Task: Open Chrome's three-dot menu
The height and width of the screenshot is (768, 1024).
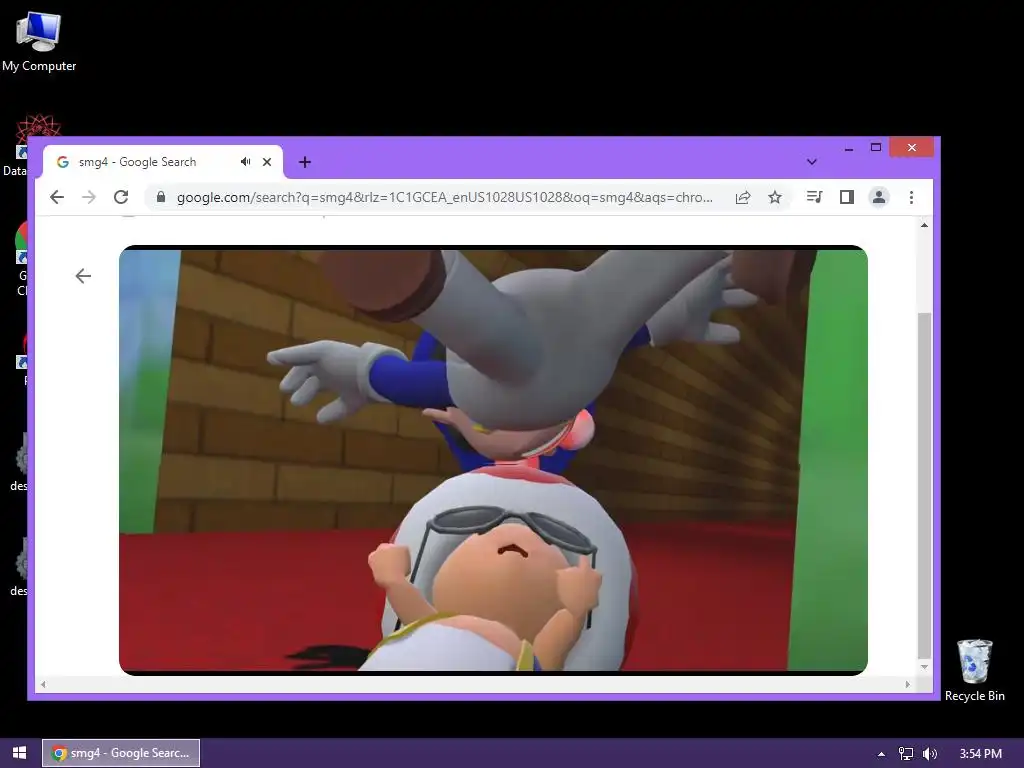Action: tap(911, 197)
